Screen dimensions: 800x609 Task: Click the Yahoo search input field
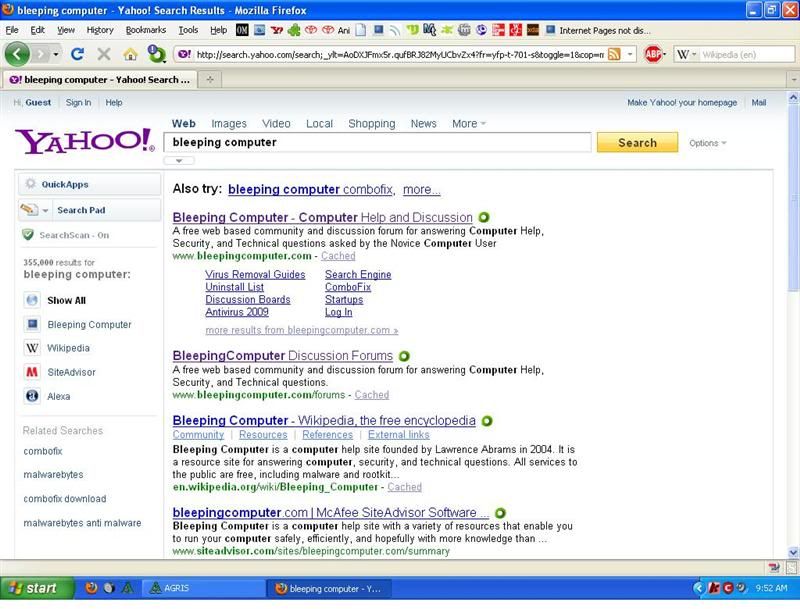377,142
